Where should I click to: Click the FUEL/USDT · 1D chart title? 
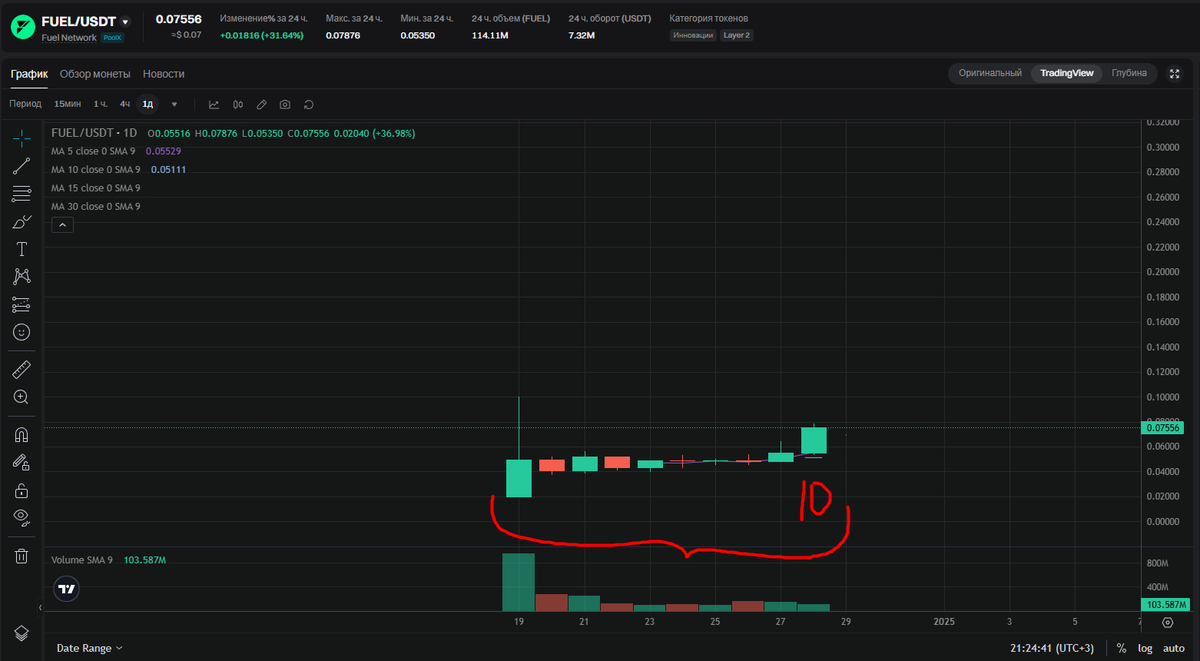94,133
